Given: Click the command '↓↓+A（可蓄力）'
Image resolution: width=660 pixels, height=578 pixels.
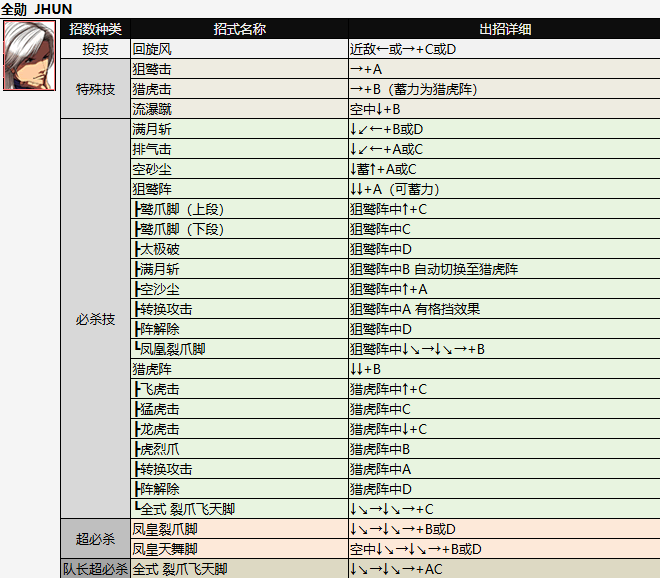Looking at the screenshot, I should [x=395, y=189].
